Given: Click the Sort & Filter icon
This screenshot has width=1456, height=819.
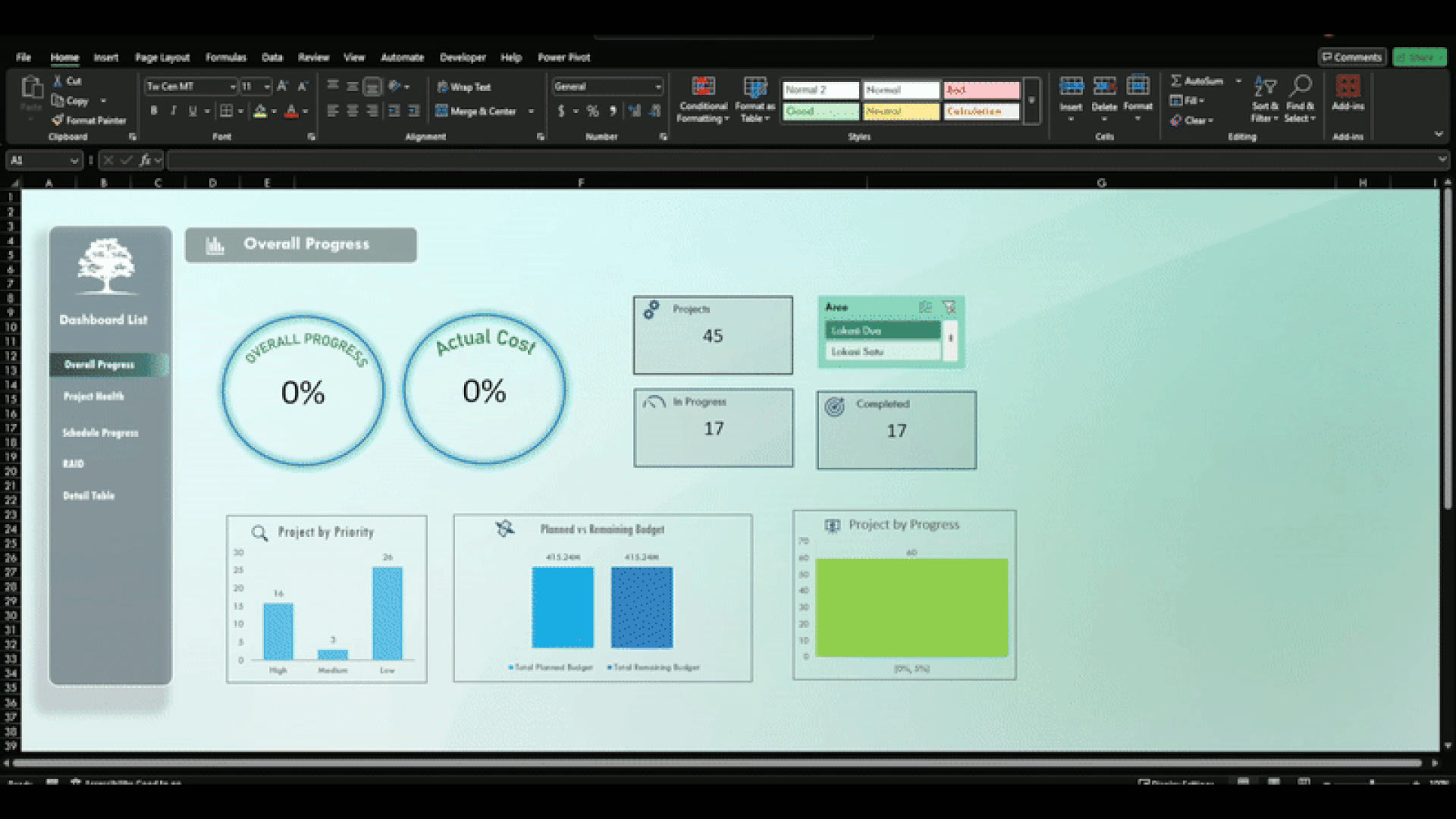Looking at the screenshot, I should tap(1265, 86).
